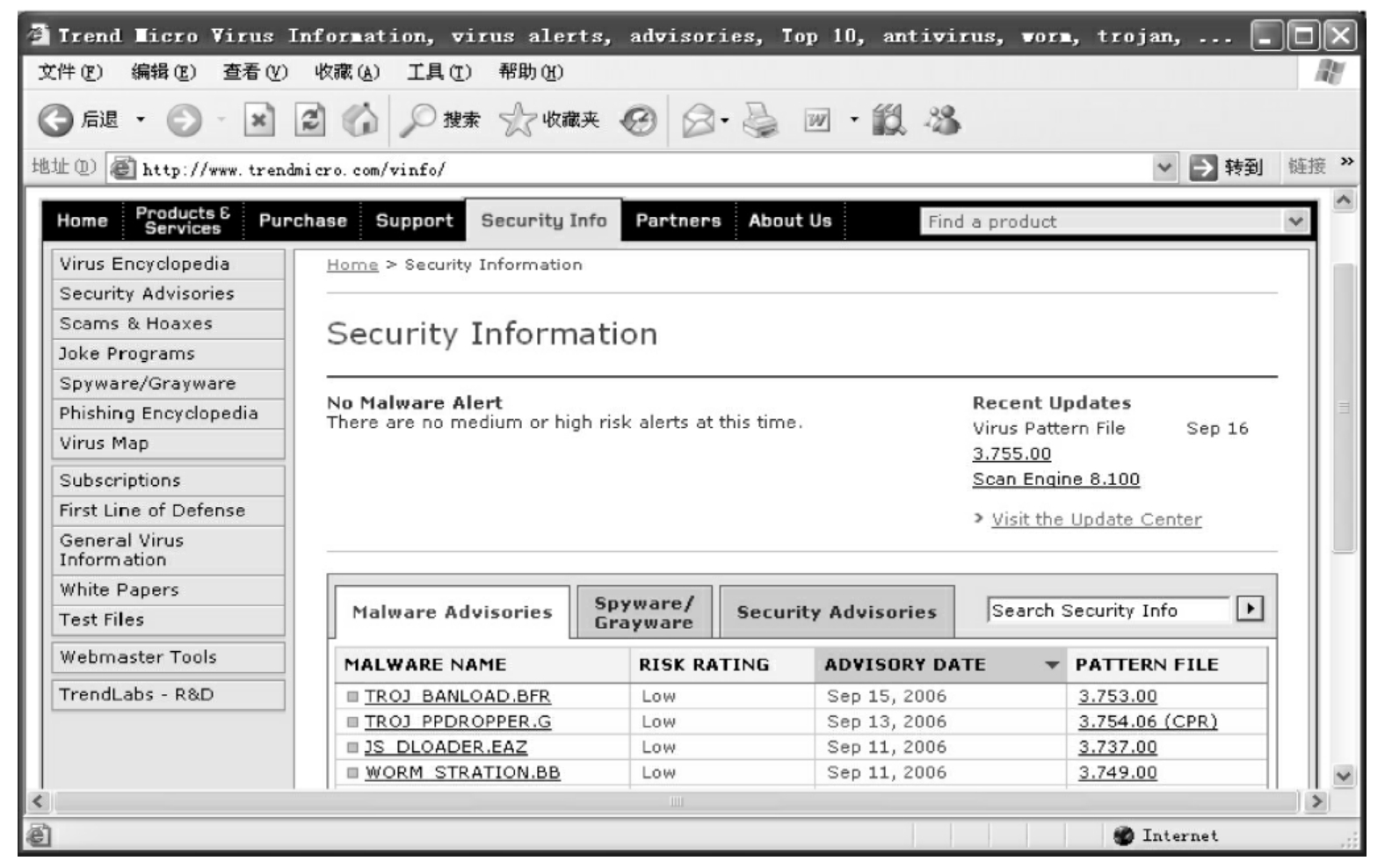Image resolution: width=1392 pixels, height=868 pixels.
Task: Open Webmaster Tools in the sidebar
Action: pos(168,657)
